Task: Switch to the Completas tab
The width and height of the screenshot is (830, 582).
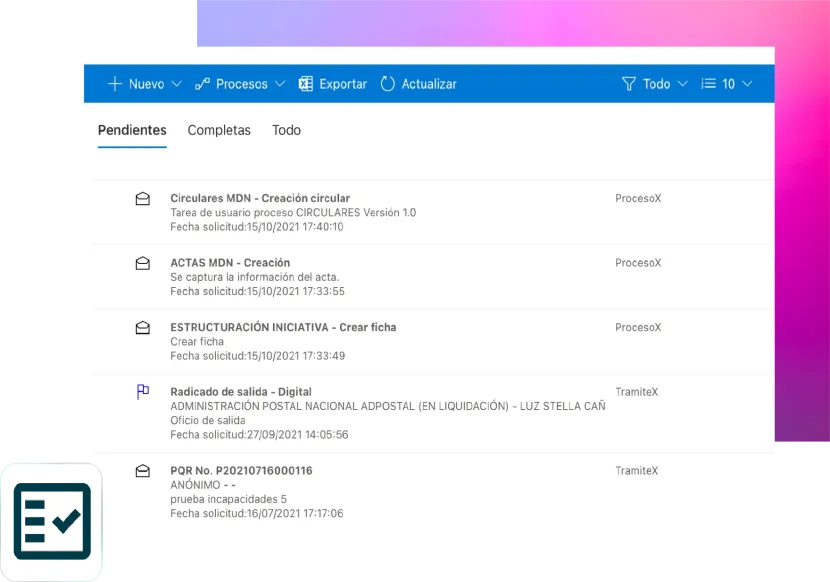Action: click(219, 130)
